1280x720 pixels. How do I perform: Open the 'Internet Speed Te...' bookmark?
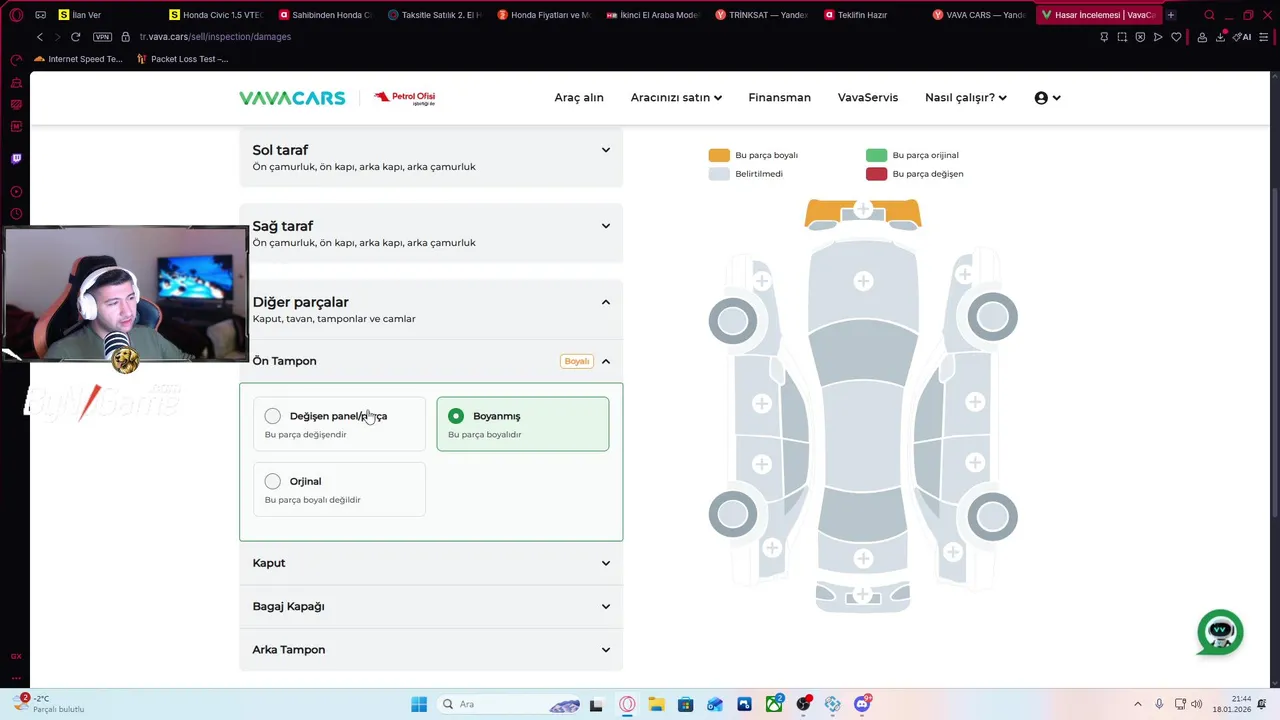(78, 59)
